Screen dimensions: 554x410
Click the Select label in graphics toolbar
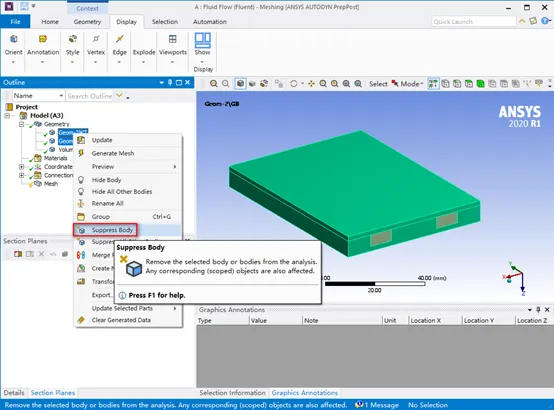pos(378,84)
